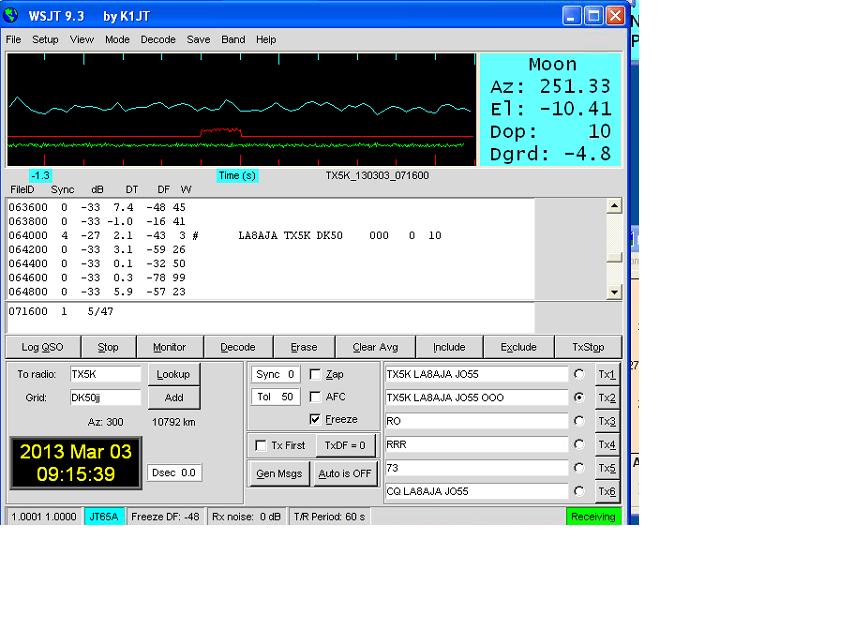Click the Exclude button
The height and width of the screenshot is (632, 844).
[x=518, y=347]
